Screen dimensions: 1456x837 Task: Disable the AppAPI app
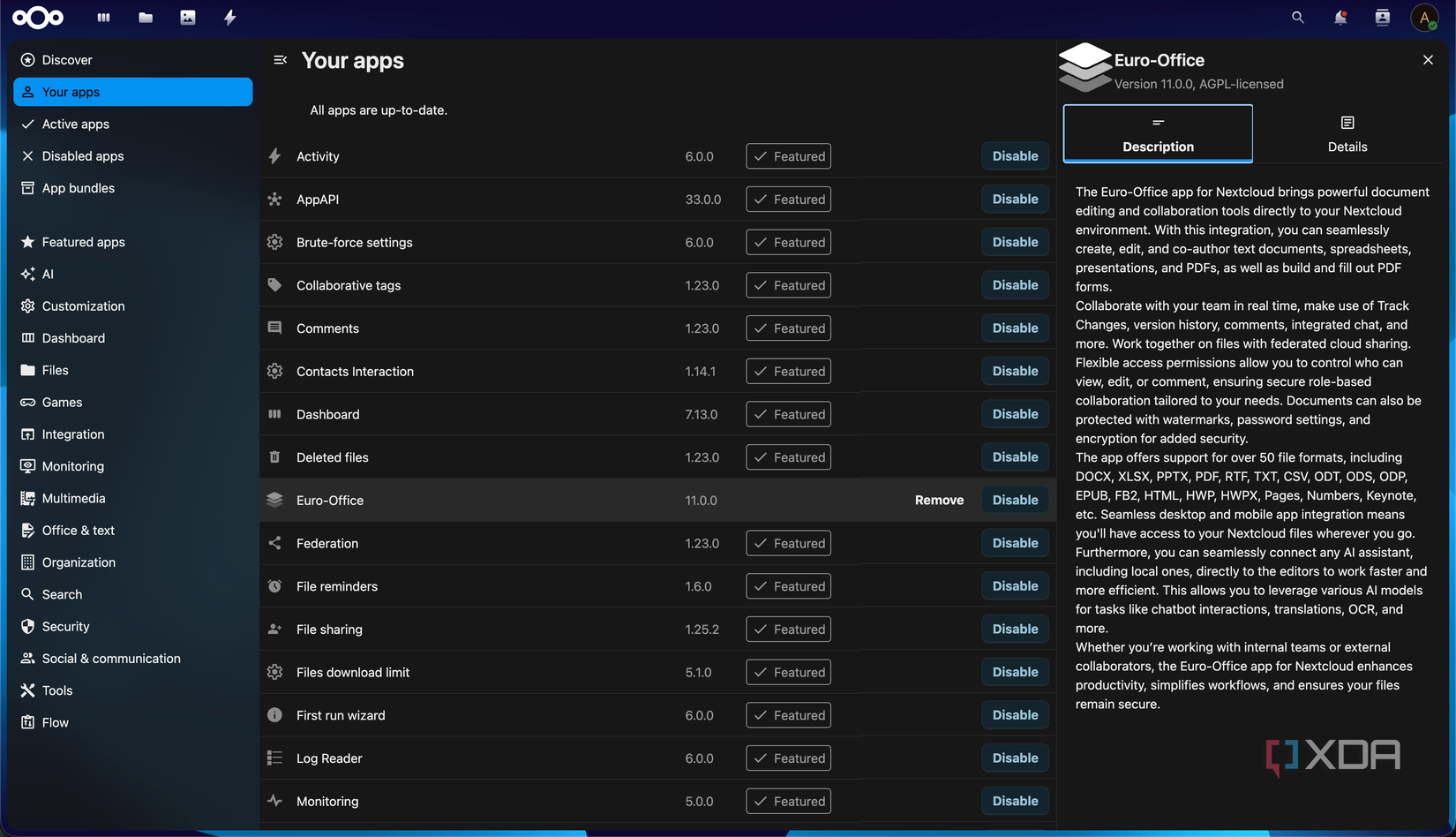(1015, 200)
